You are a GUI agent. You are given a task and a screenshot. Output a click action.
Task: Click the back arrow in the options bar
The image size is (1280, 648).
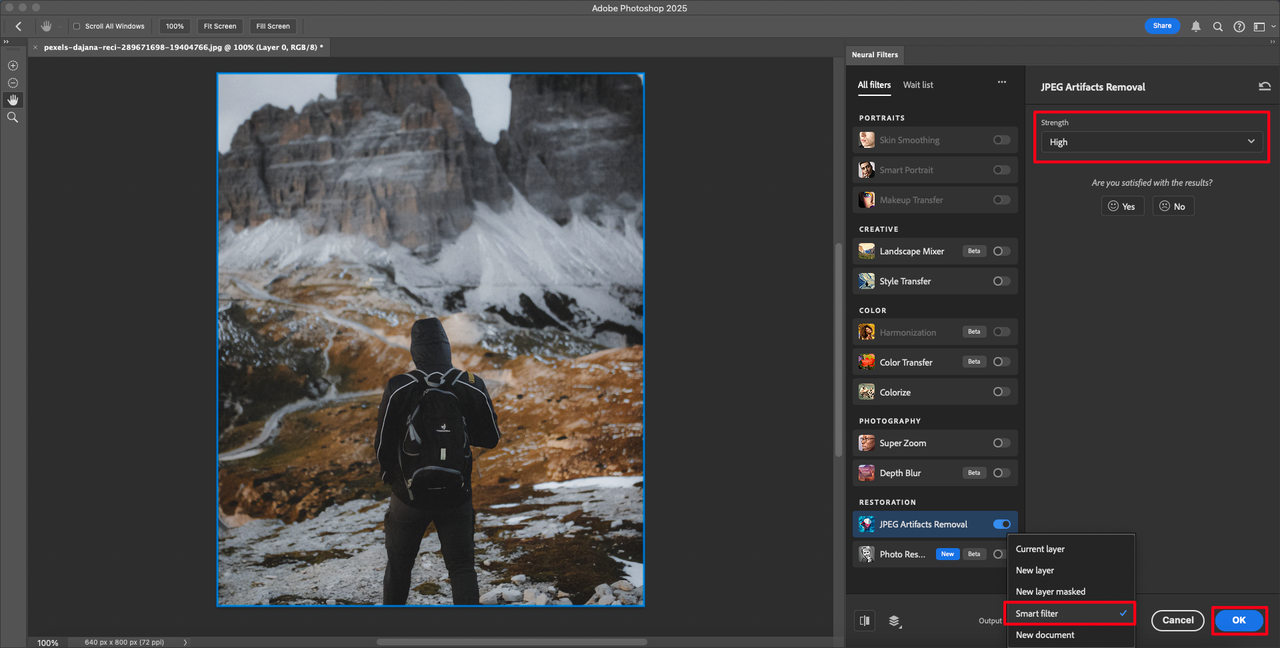(x=18, y=26)
